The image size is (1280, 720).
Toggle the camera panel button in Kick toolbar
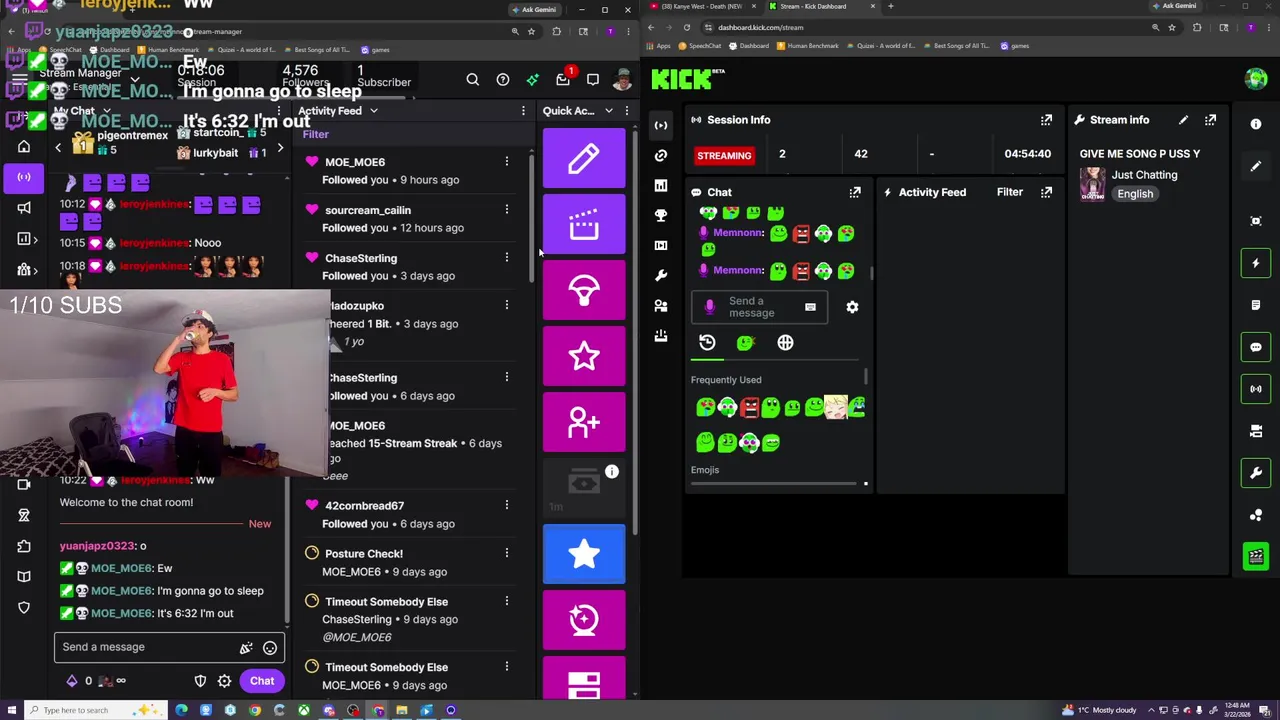[1256, 431]
